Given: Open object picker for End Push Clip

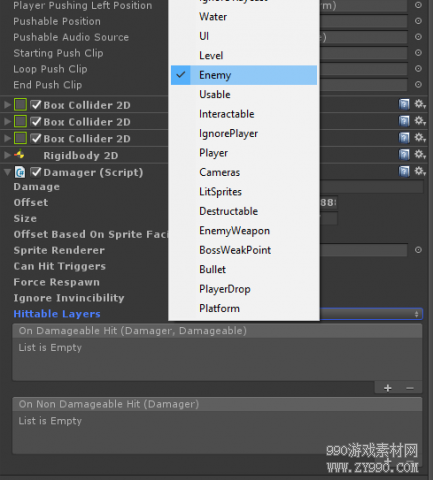Looking at the screenshot, I should 418,84.
